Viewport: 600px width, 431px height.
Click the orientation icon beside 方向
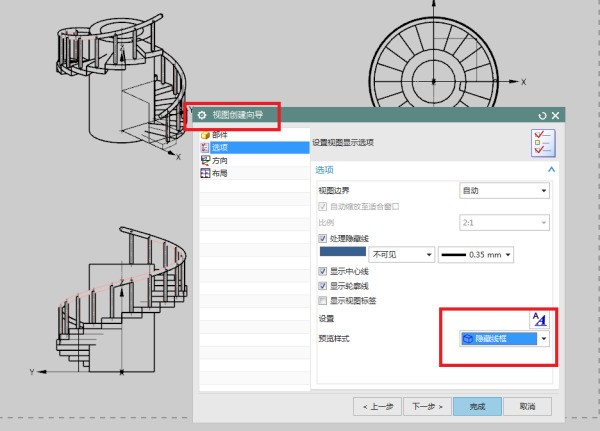(x=205, y=160)
